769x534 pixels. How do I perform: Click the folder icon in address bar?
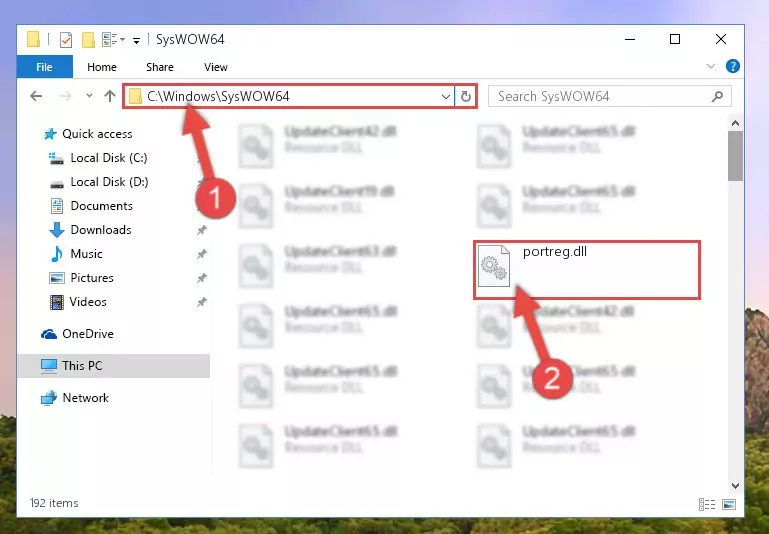135,96
